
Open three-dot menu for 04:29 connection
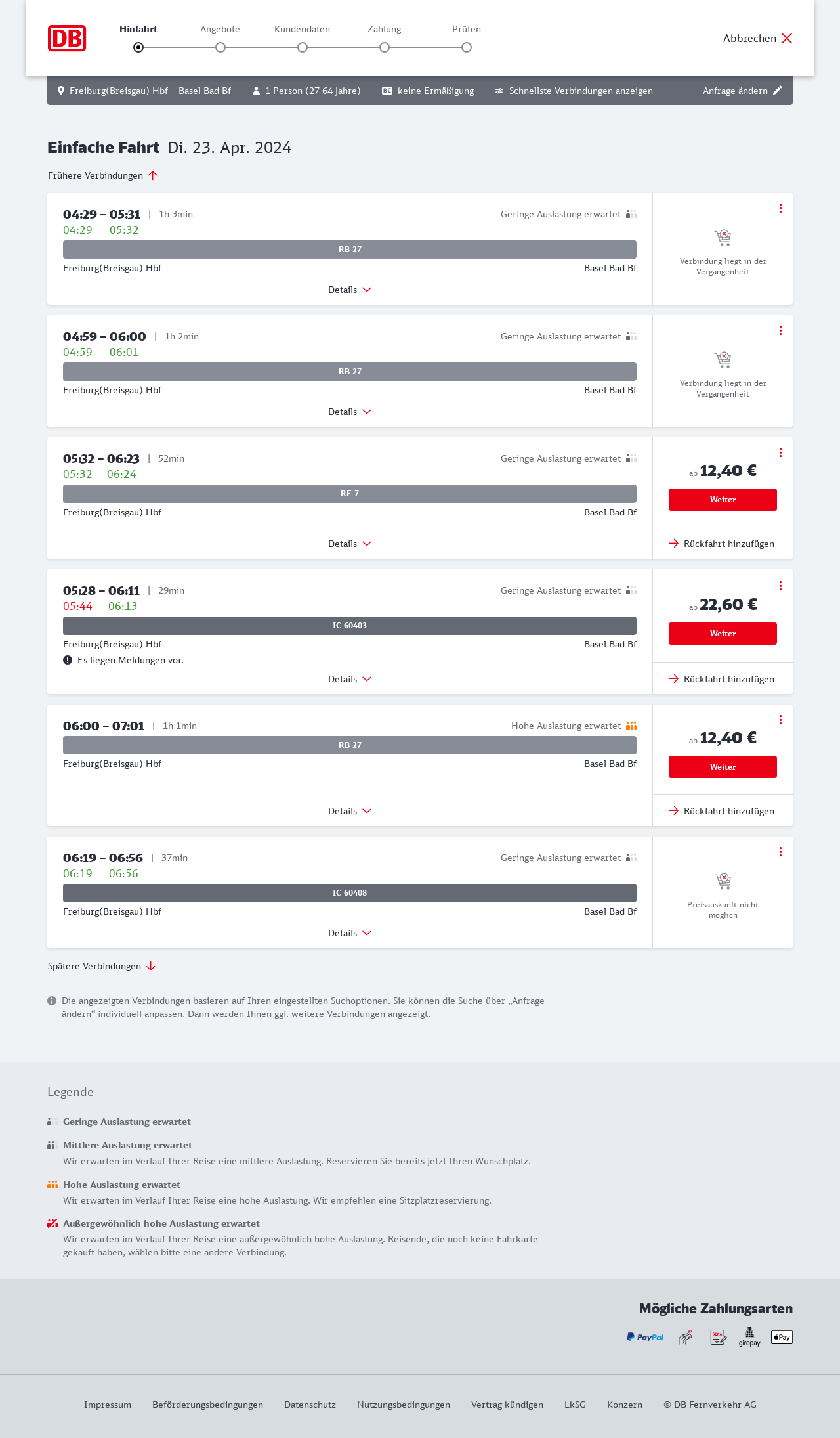780,208
